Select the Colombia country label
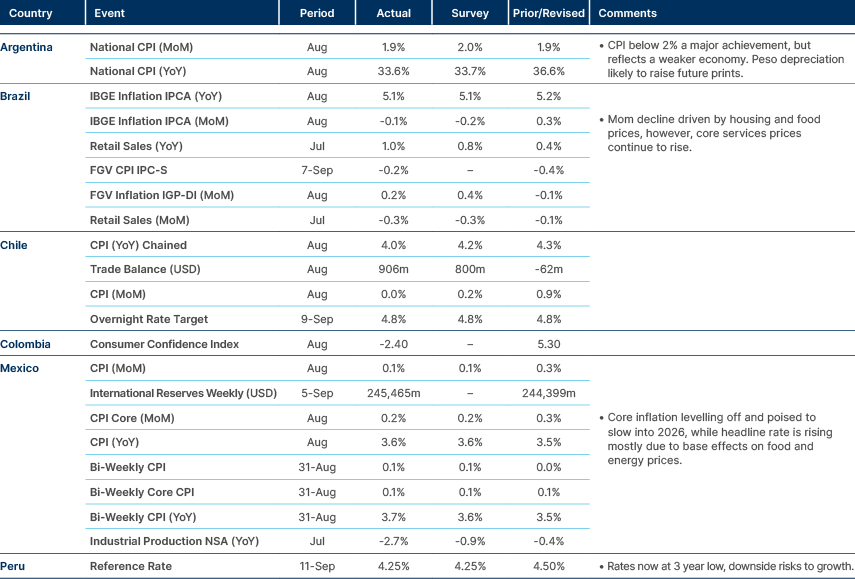 28,343
